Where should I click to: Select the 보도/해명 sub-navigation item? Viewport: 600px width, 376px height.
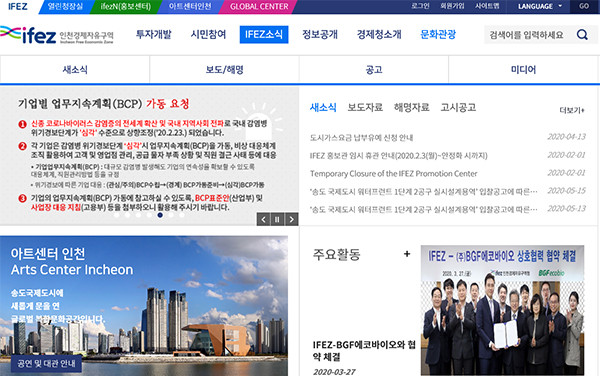point(225,70)
